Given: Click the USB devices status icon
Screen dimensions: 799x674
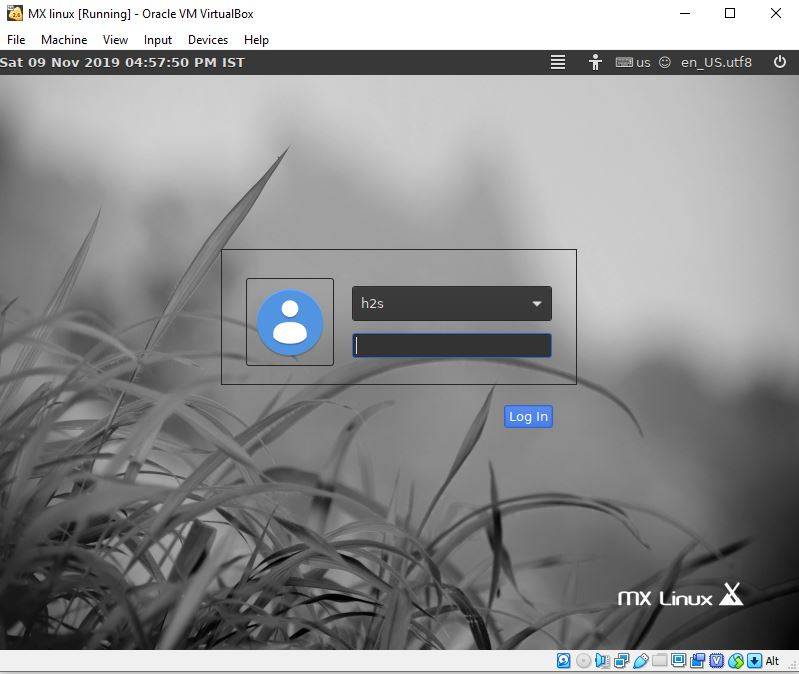Looking at the screenshot, I should tap(641, 661).
